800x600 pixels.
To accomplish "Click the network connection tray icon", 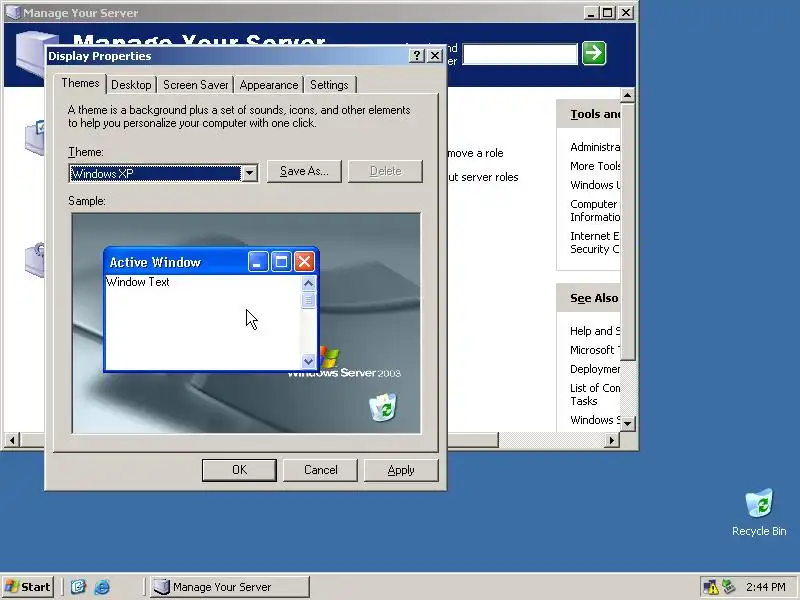I will 729,587.
